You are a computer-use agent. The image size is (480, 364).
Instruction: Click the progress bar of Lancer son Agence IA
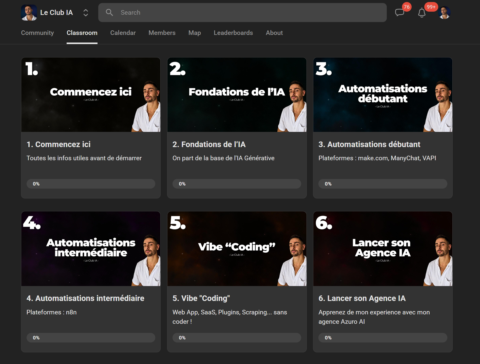point(383,338)
